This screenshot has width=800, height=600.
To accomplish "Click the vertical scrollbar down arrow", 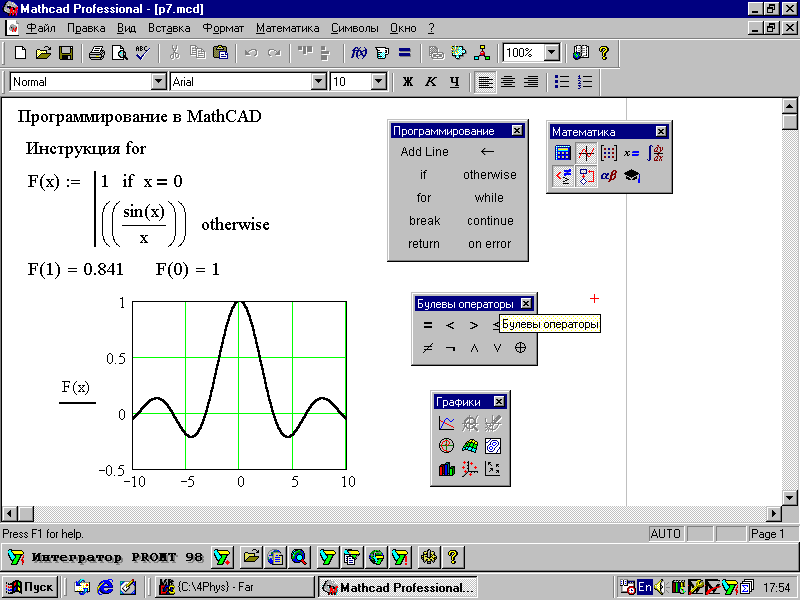I will click(x=789, y=497).
